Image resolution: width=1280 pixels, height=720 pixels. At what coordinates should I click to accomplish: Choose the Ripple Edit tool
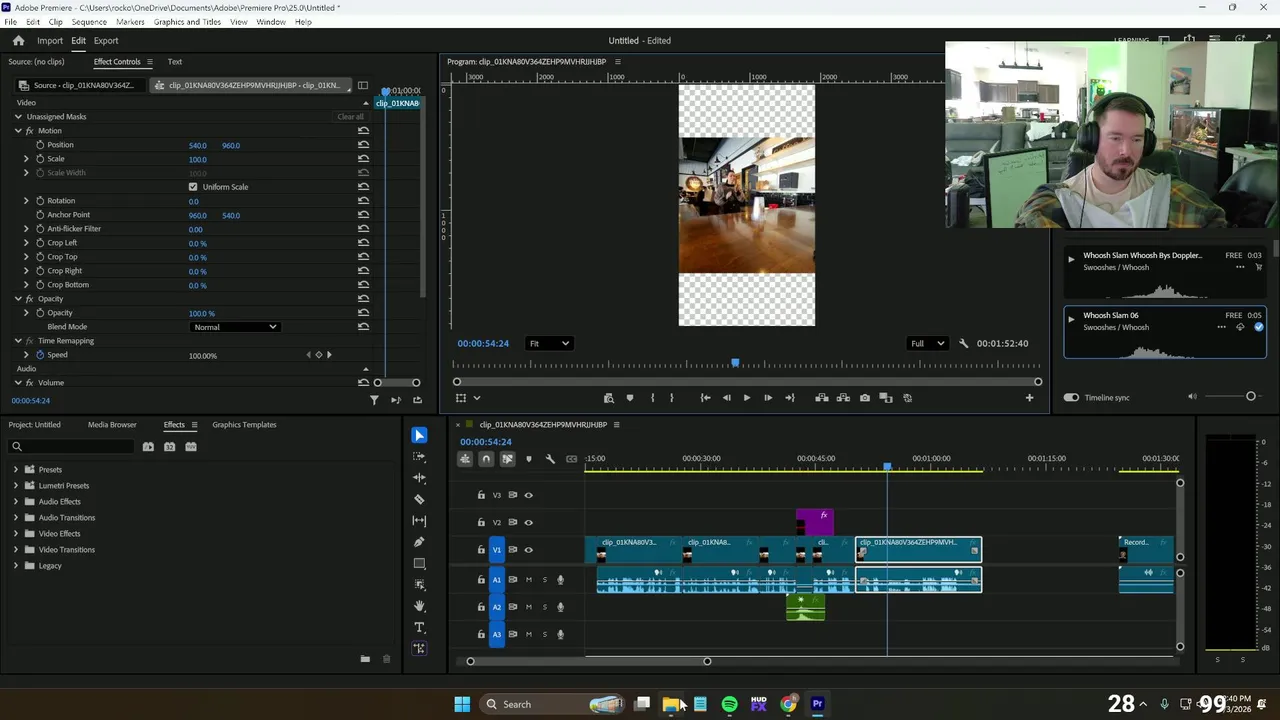click(419, 478)
